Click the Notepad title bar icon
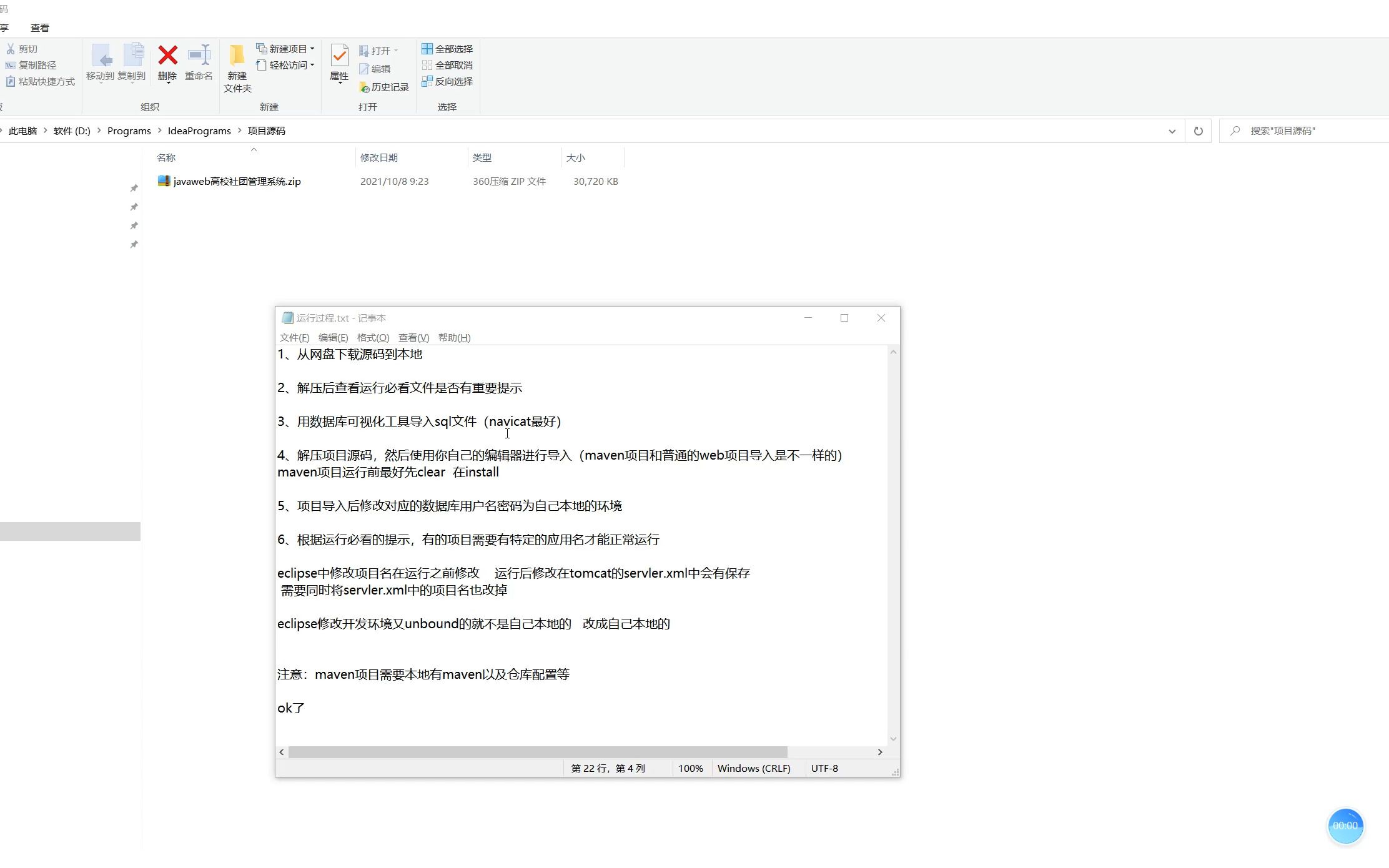Image resolution: width=1389 pixels, height=868 pixels. pos(287,318)
